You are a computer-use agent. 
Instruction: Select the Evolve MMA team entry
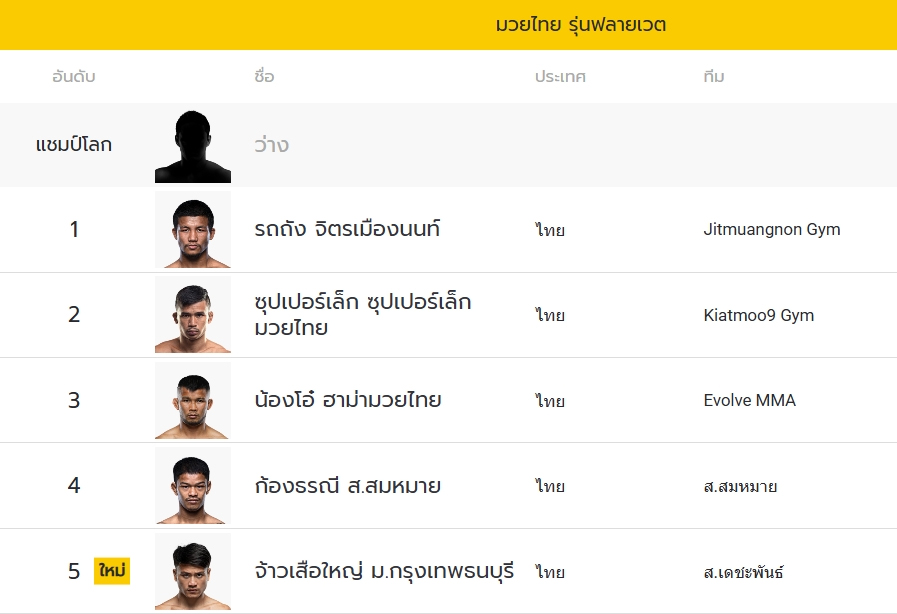click(x=749, y=401)
